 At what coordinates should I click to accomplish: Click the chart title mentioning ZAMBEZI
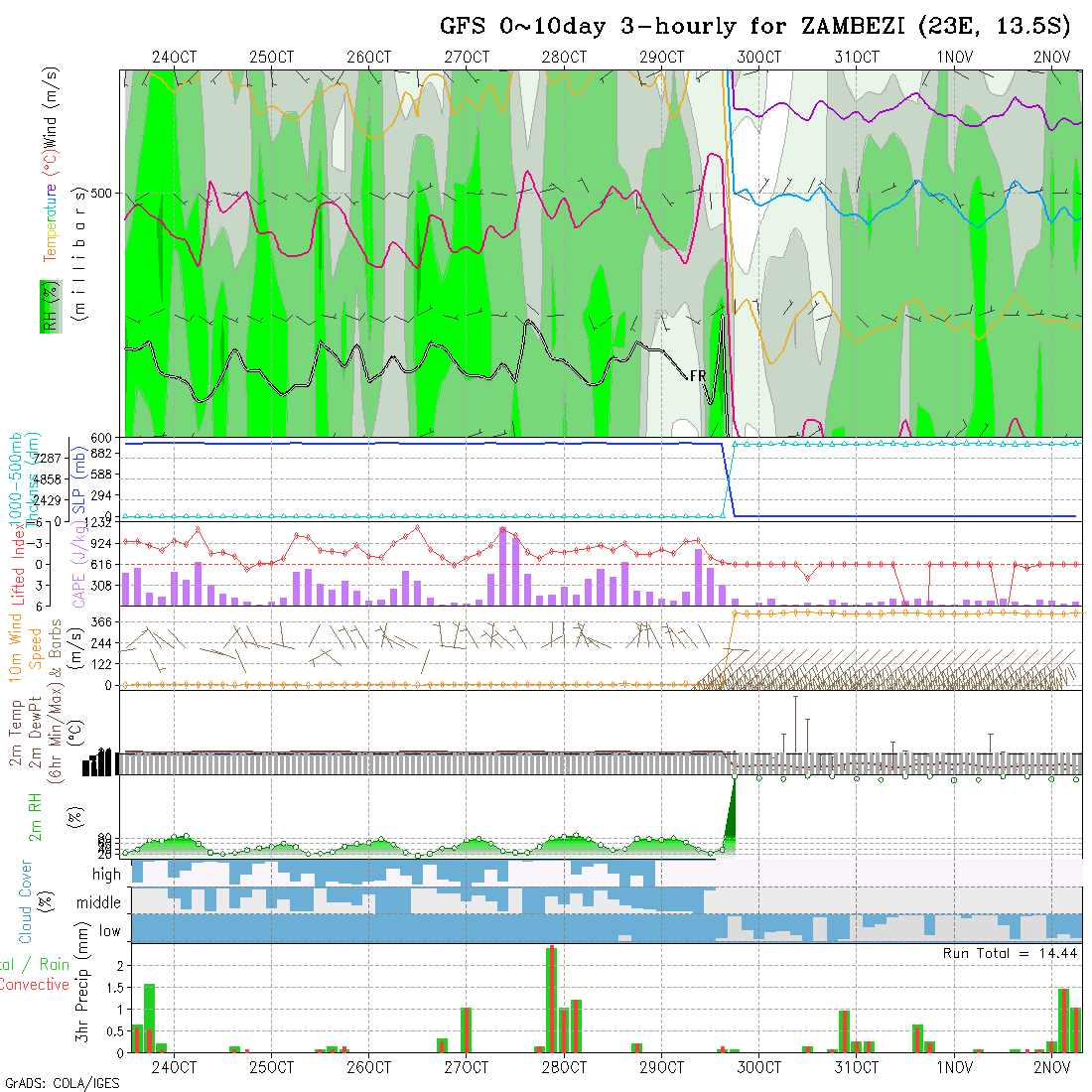click(x=754, y=27)
